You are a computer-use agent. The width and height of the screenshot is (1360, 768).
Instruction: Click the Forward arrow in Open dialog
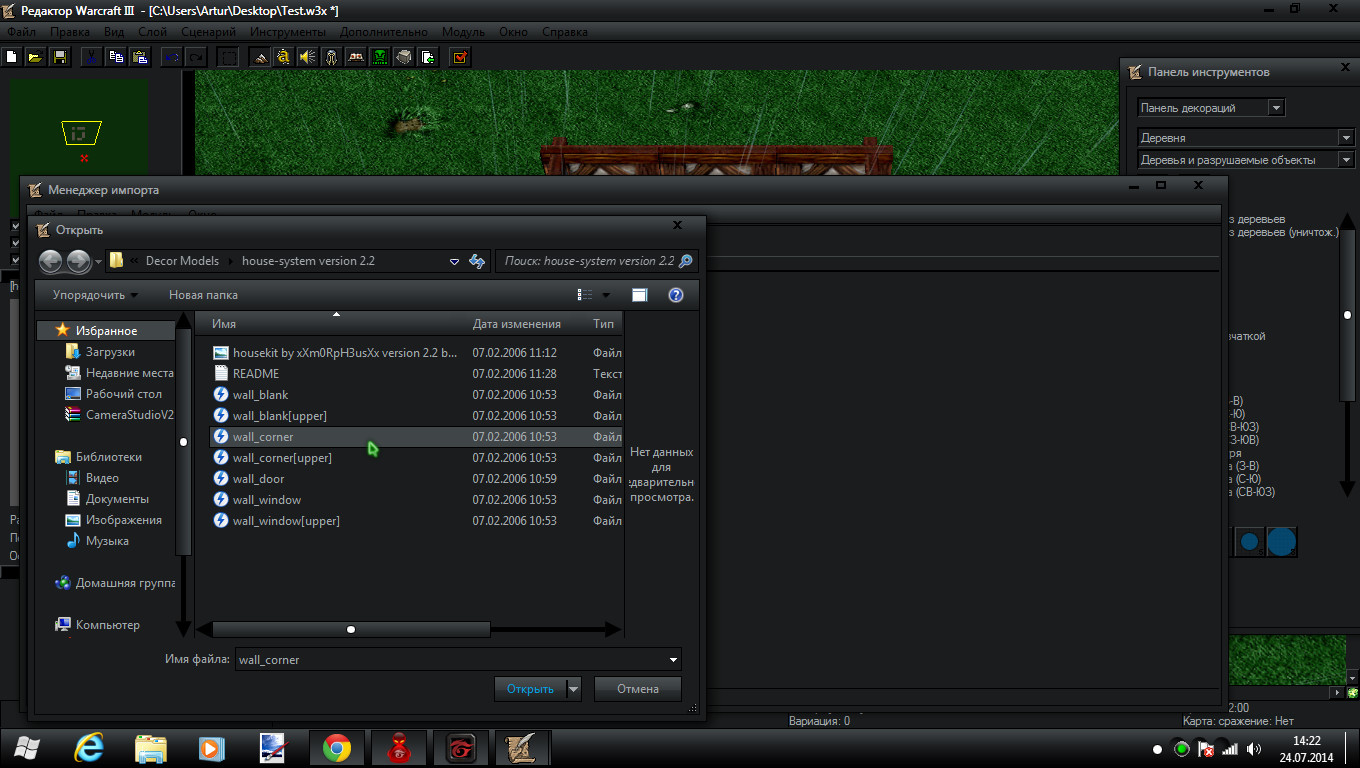pyautogui.click(x=79, y=262)
